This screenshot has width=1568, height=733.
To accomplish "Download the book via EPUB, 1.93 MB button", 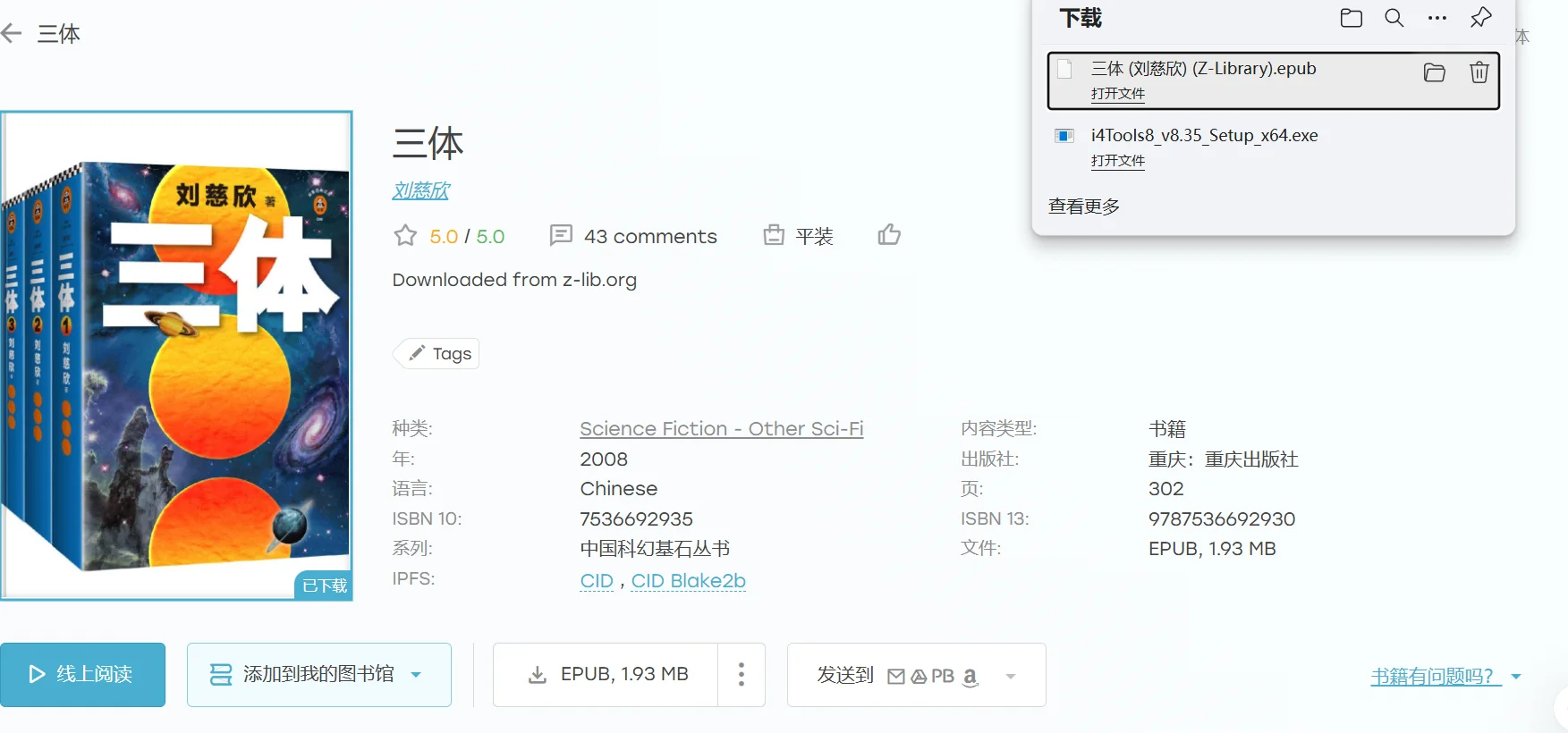I will tap(606, 675).
